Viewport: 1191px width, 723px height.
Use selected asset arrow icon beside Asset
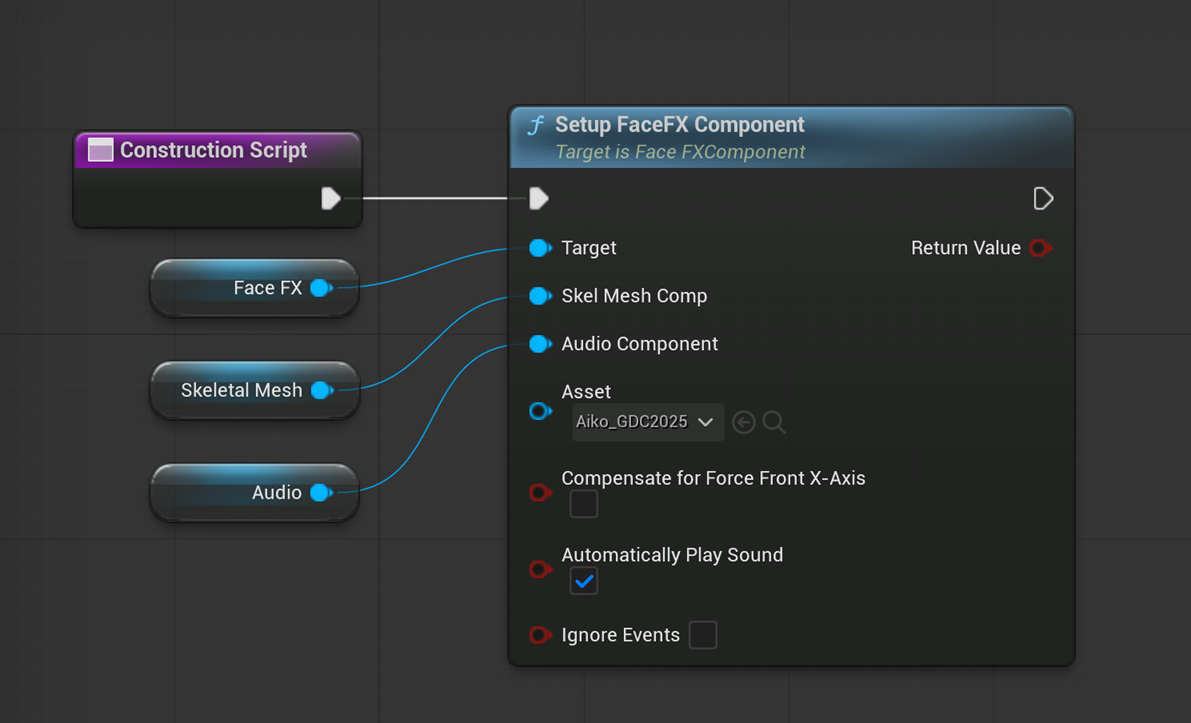coord(744,421)
